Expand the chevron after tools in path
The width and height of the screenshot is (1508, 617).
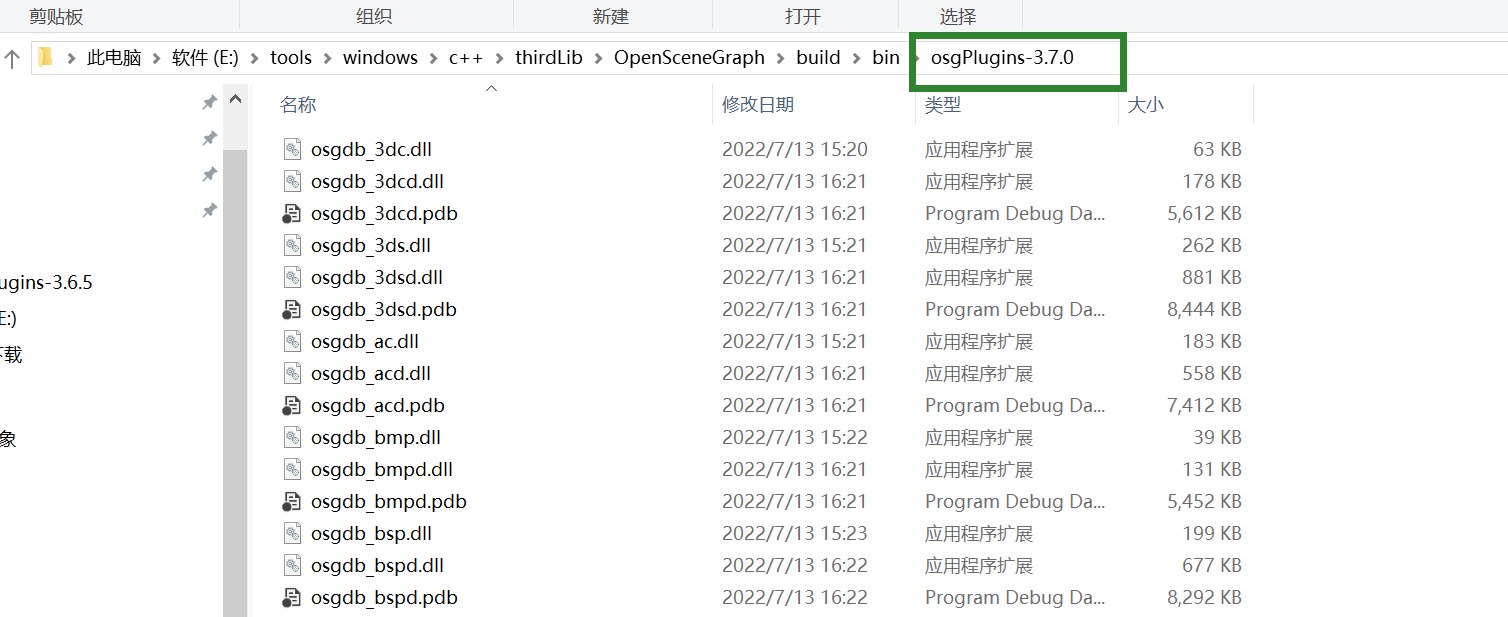pos(328,58)
